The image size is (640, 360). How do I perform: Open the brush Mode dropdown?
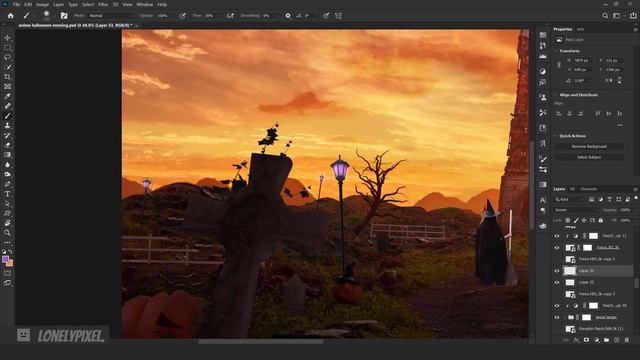click(x=111, y=16)
